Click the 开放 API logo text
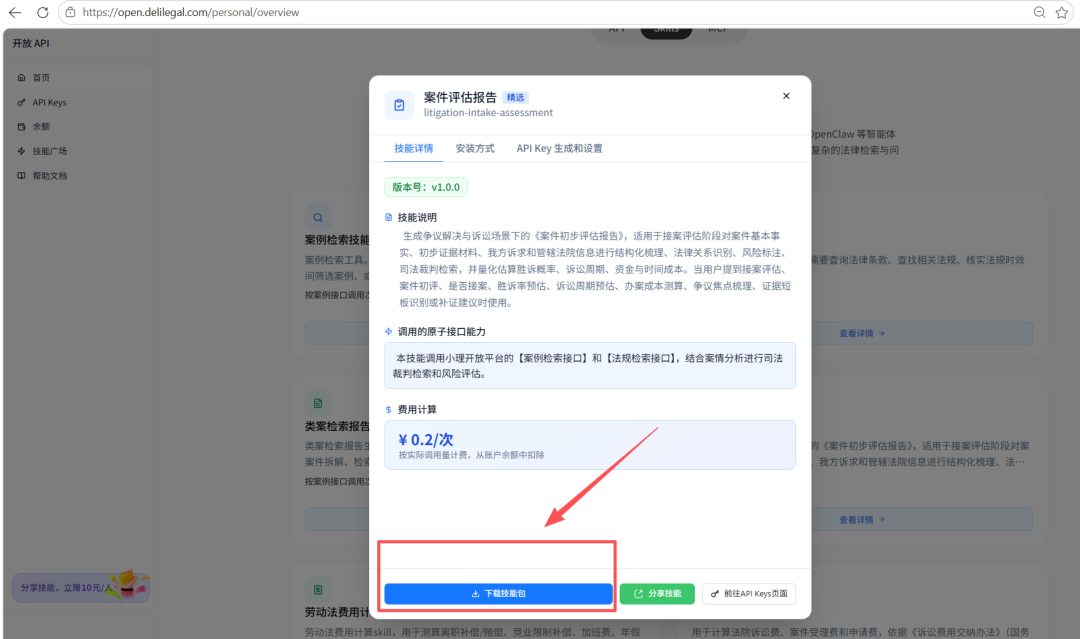 [x=31, y=43]
